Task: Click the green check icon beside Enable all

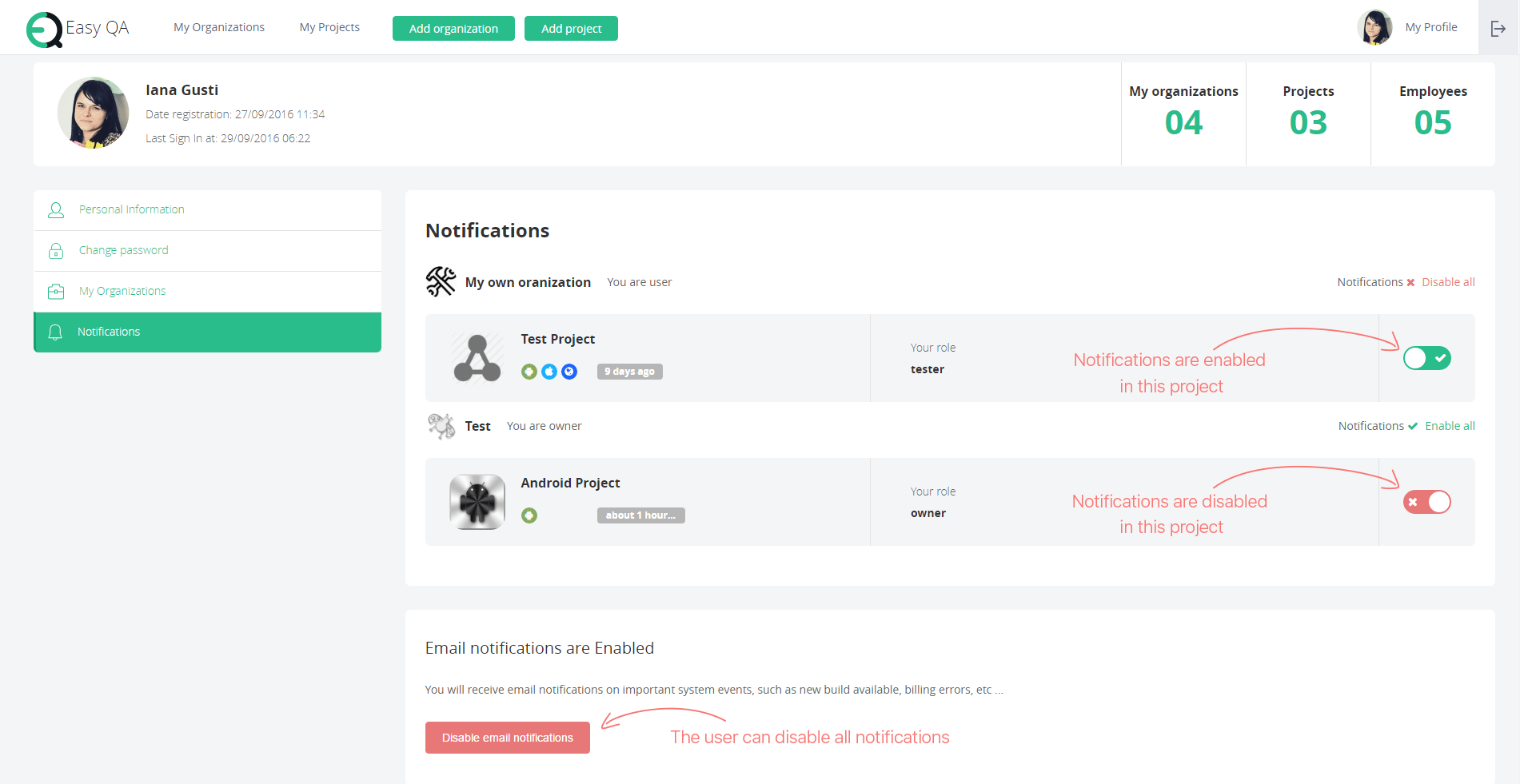Action: click(x=1413, y=426)
